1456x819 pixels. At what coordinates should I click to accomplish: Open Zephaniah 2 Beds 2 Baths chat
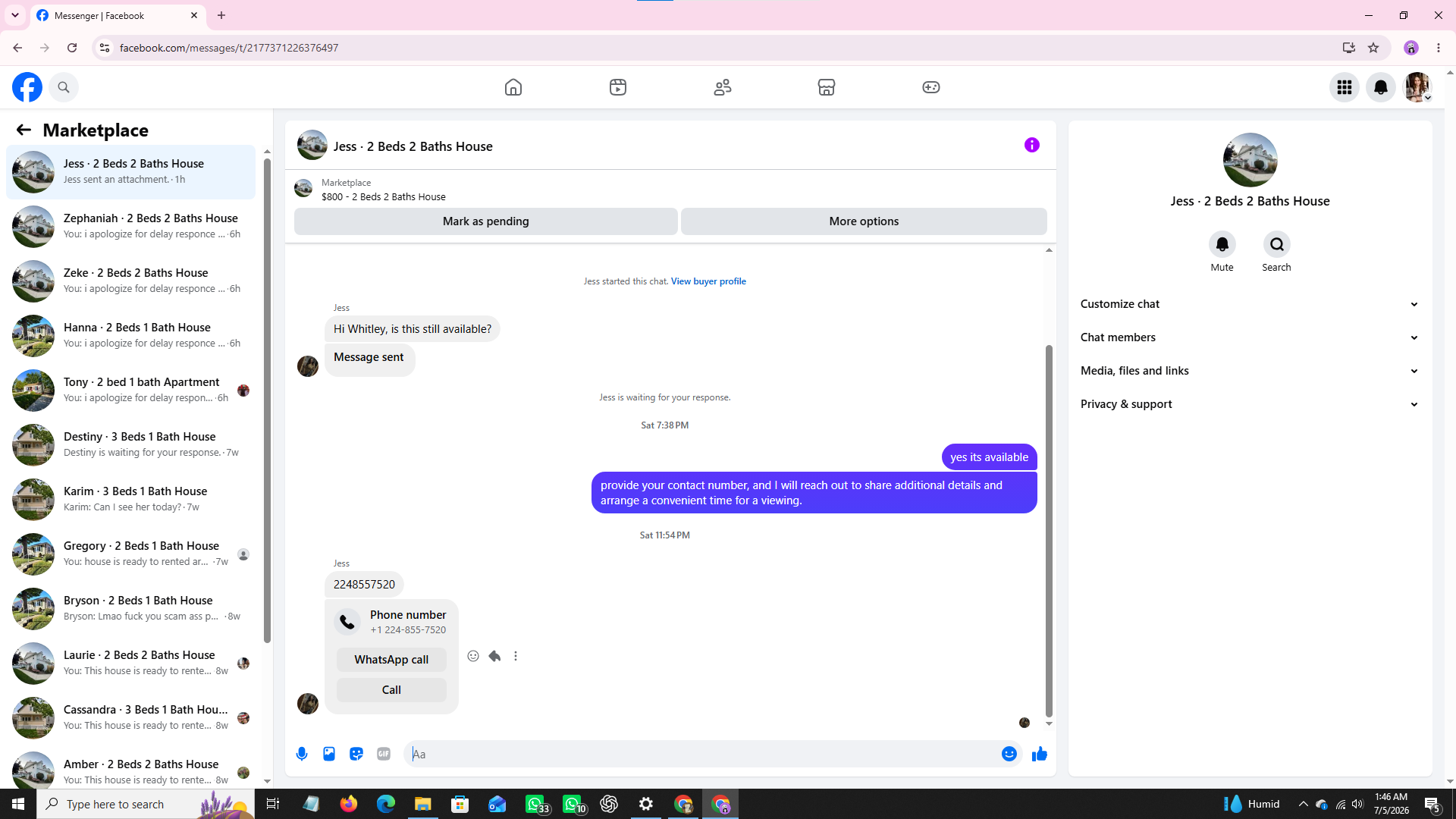click(x=130, y=226)
